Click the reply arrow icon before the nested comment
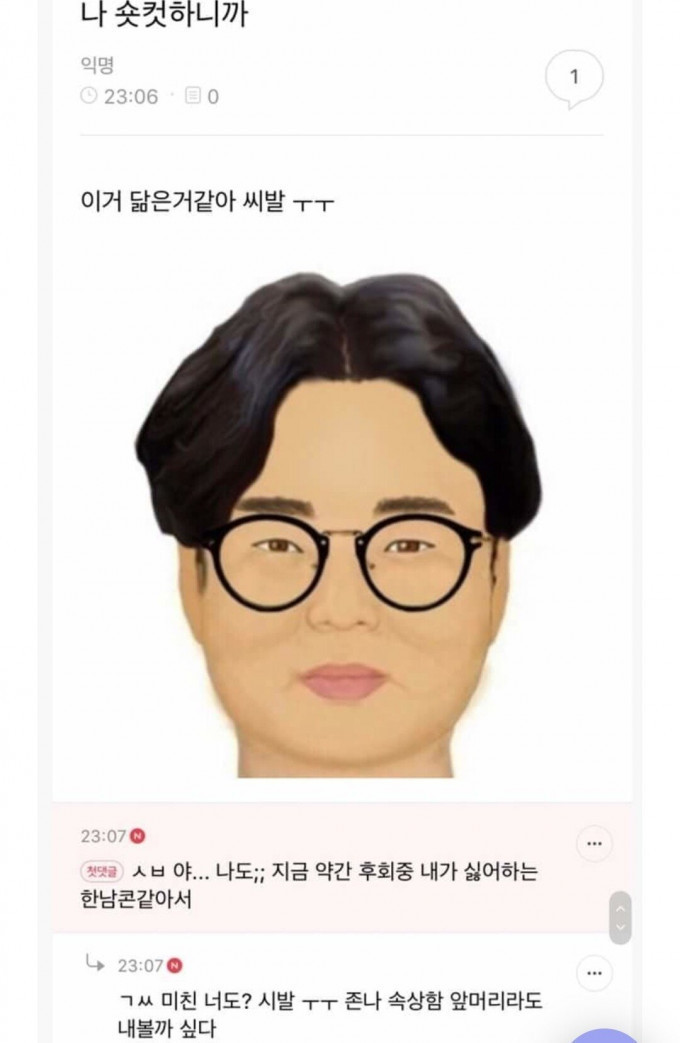The image size is (680, 1043). click(x=94, y=963)
